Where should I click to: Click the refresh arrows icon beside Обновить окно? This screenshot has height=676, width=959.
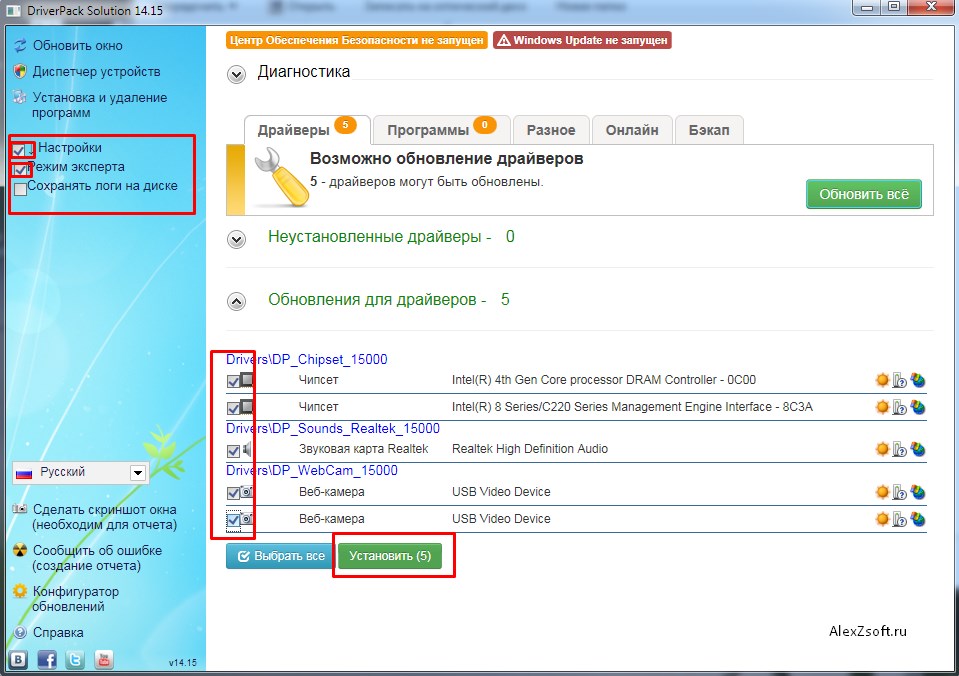point(20,46)
